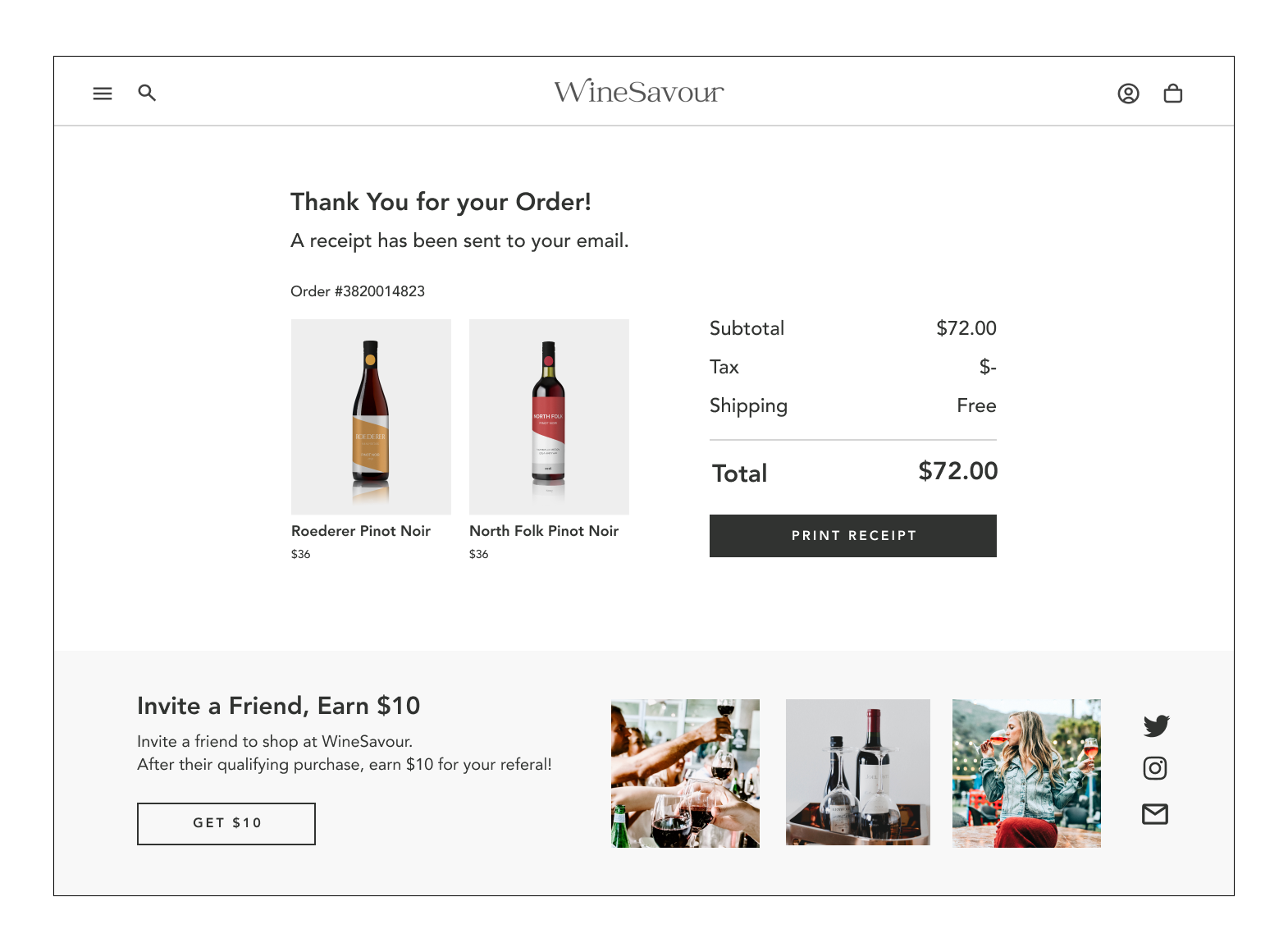Click the Print Receipt button
The width and height of the screenshot is (1288, 952).
pyautogui.click(x=853, y=536)
